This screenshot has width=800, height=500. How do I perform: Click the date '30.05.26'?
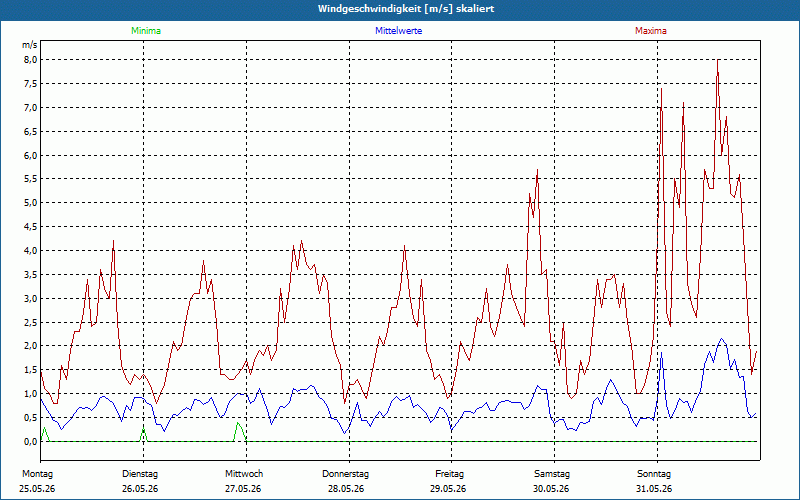(552, 489)
